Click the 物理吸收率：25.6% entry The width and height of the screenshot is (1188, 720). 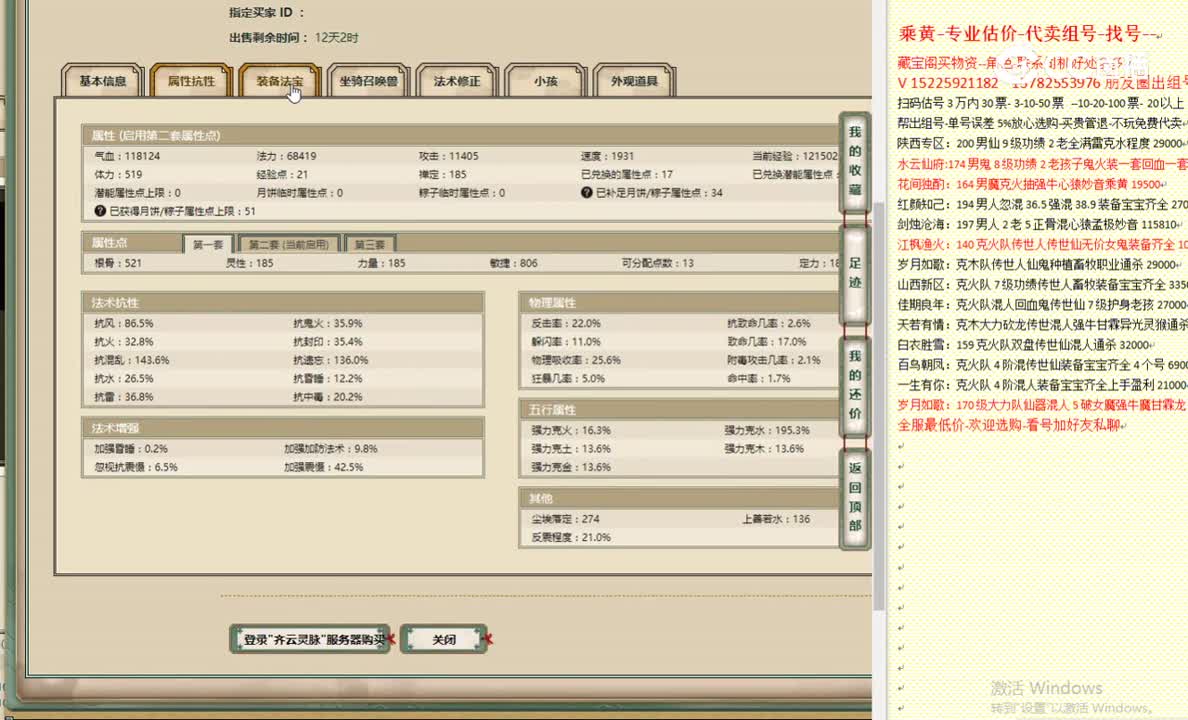(576, 360)
